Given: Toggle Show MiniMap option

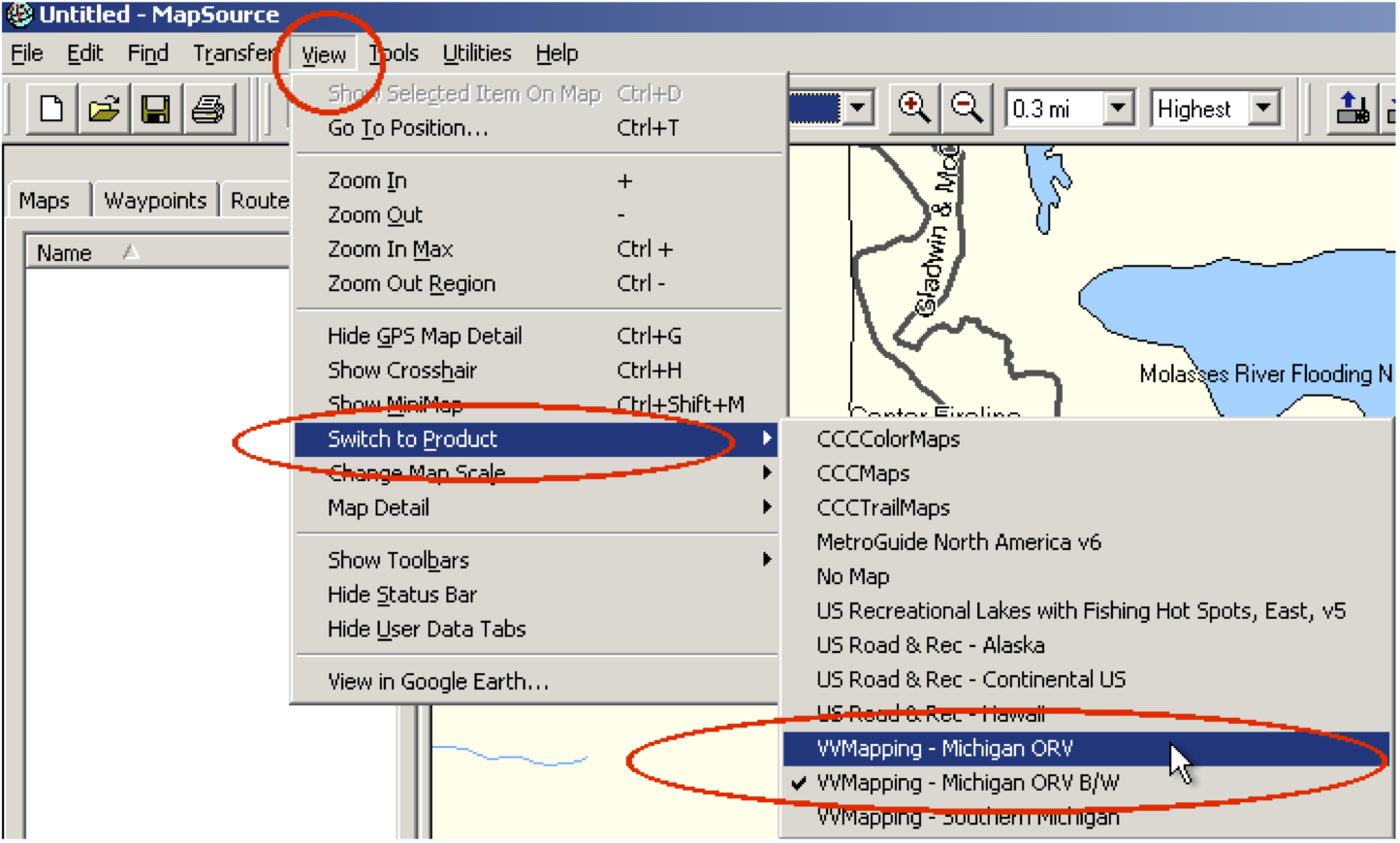Looking at the screenshot, I should pos(536,404).
